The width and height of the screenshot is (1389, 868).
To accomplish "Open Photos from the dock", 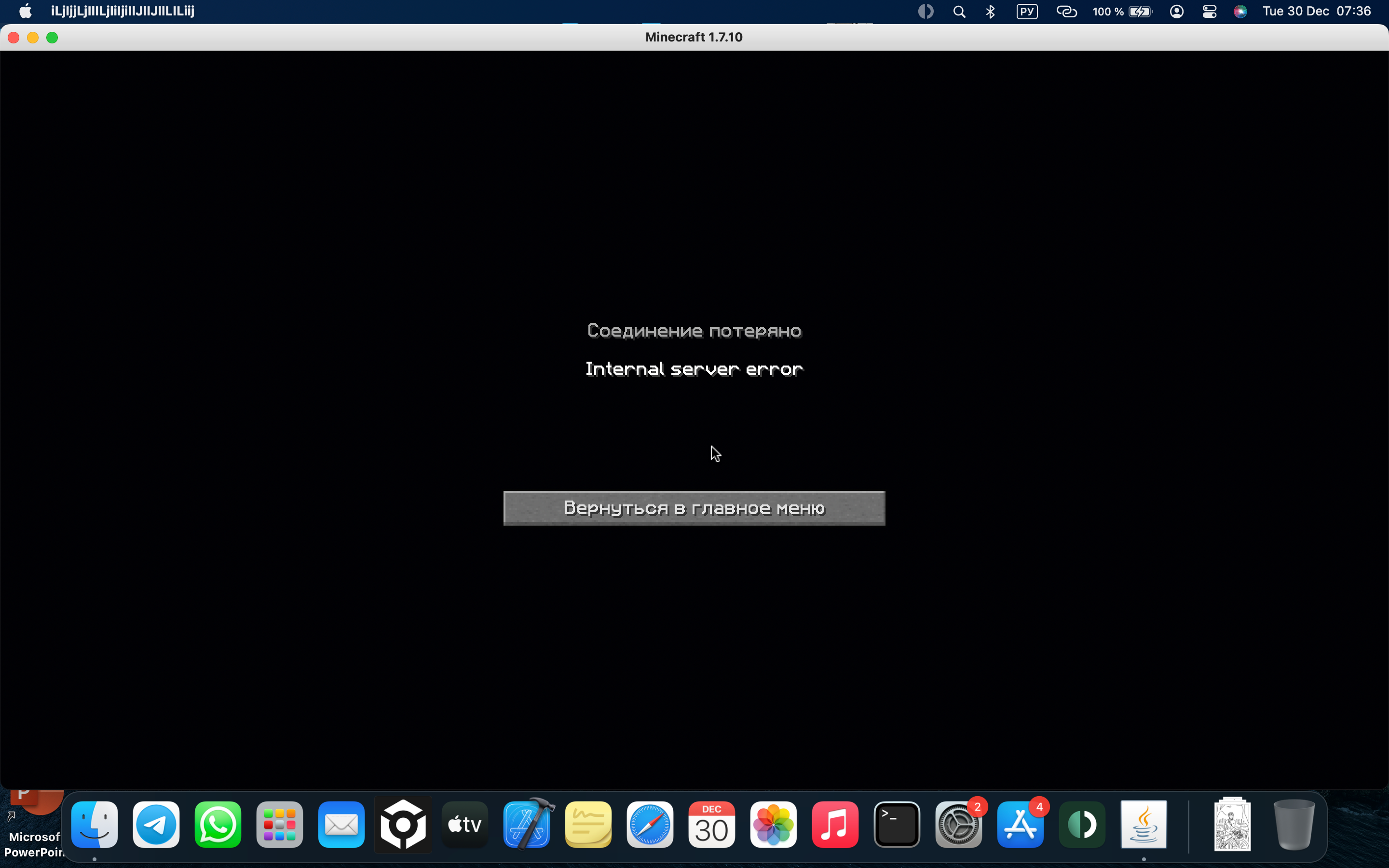I will [x=773, y=825].
